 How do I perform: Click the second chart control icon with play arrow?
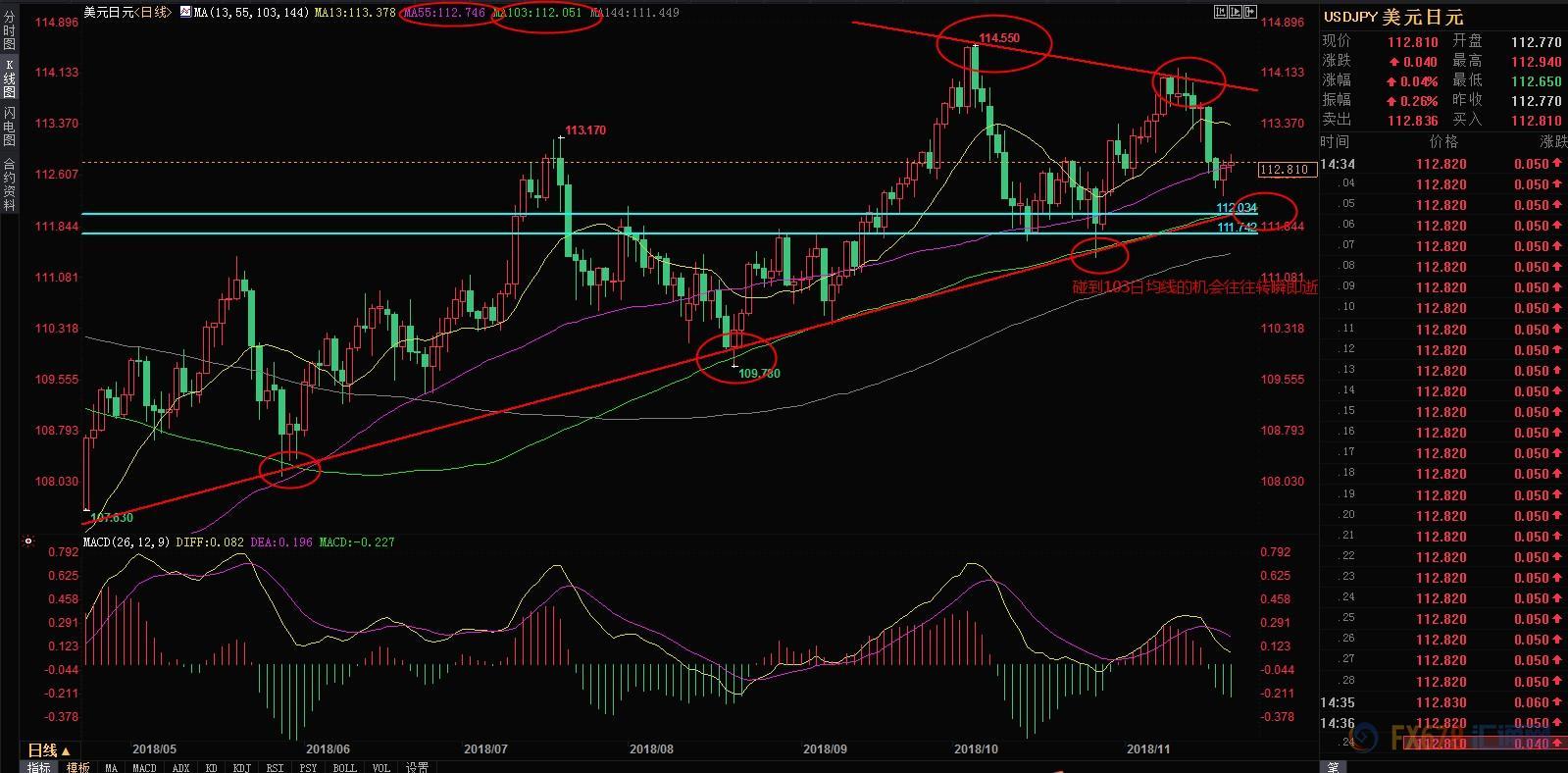(x=1236, y=12)
